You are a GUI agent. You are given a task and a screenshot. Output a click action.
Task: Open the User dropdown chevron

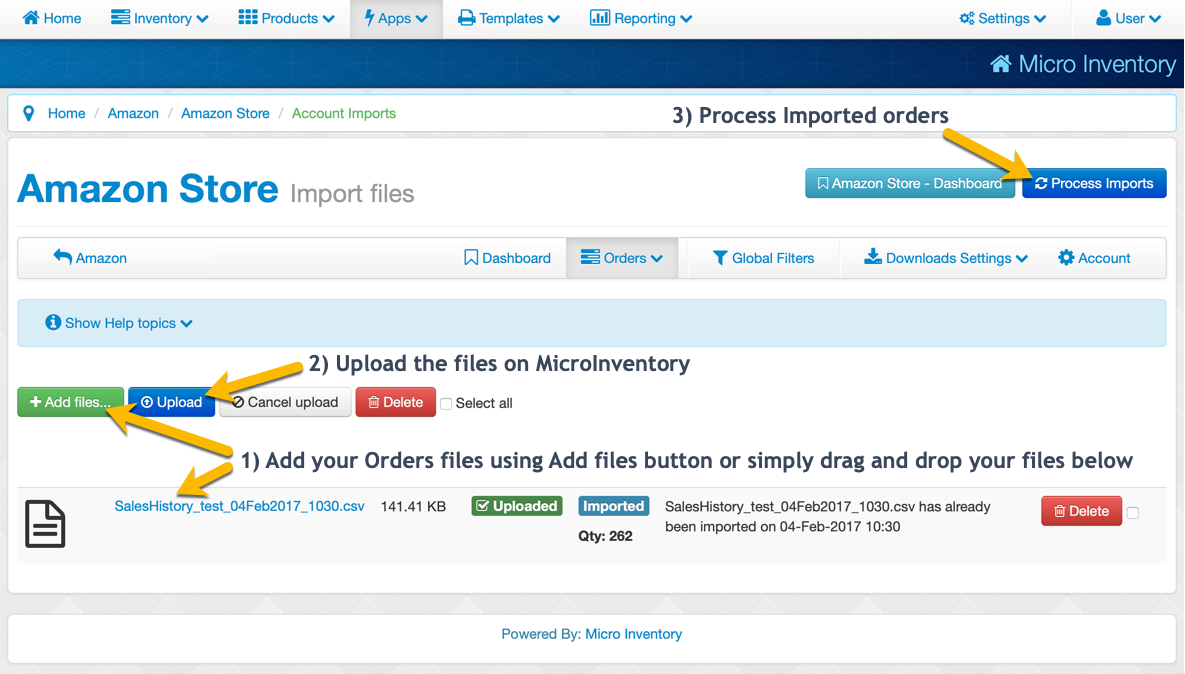pyautogui.click(x=1155, y=19)
